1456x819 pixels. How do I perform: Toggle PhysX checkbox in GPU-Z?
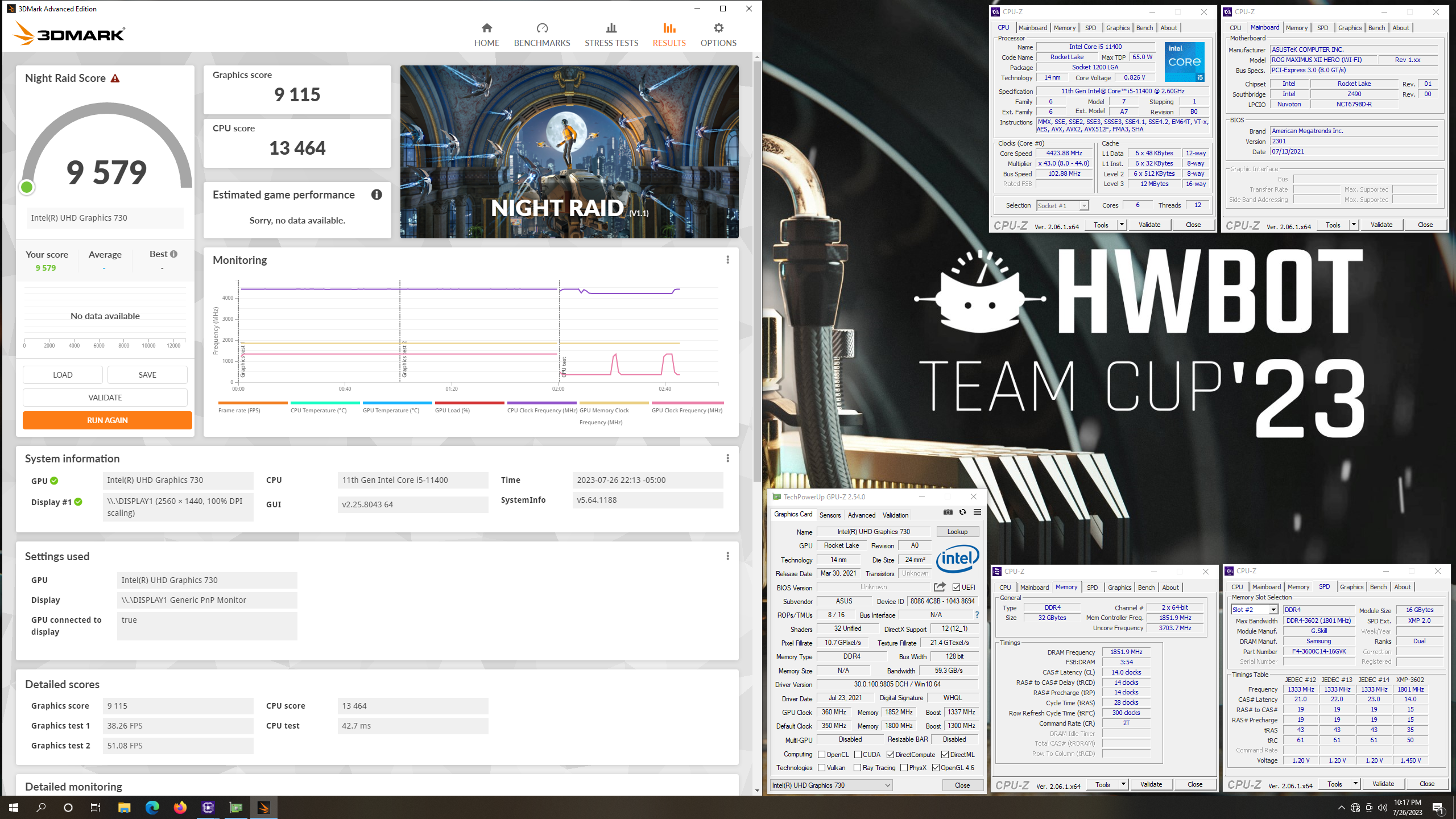point(904,768)
